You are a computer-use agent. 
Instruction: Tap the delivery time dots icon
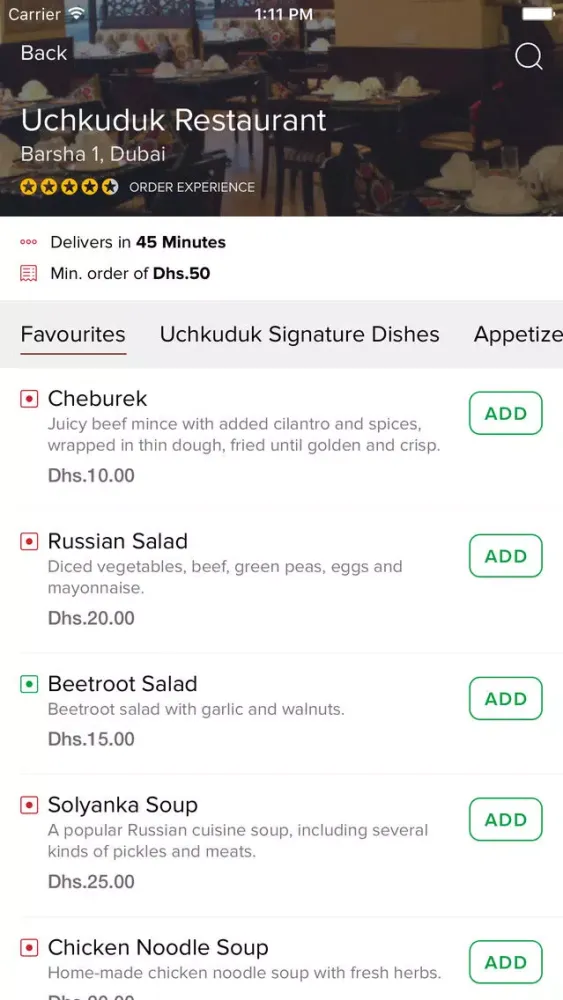[x=29, y=242]
